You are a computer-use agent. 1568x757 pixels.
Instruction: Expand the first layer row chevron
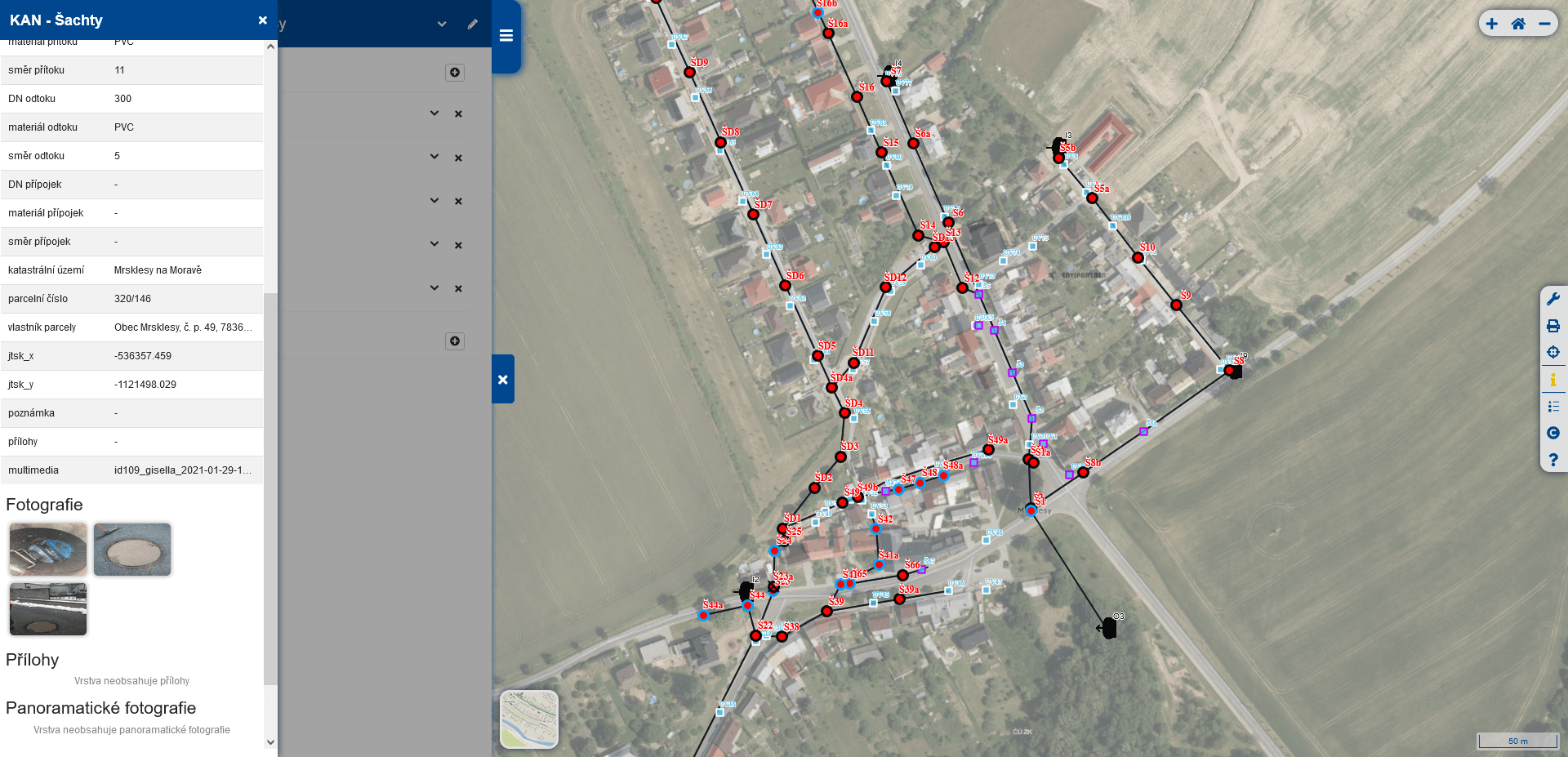tap(434, 114)
